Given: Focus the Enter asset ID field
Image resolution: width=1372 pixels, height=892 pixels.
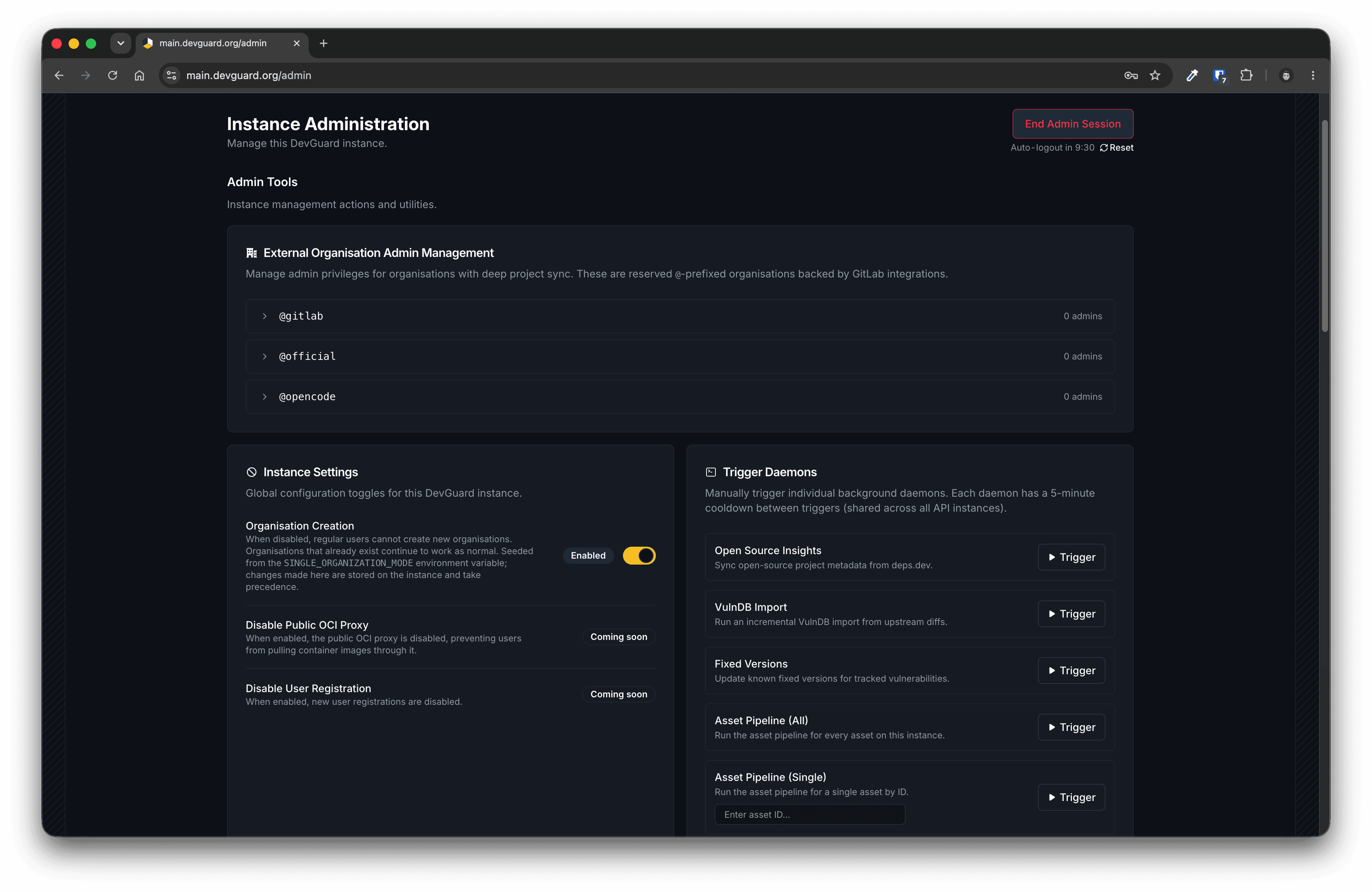Looking at the screenshot, I should (x=809, y=815).
